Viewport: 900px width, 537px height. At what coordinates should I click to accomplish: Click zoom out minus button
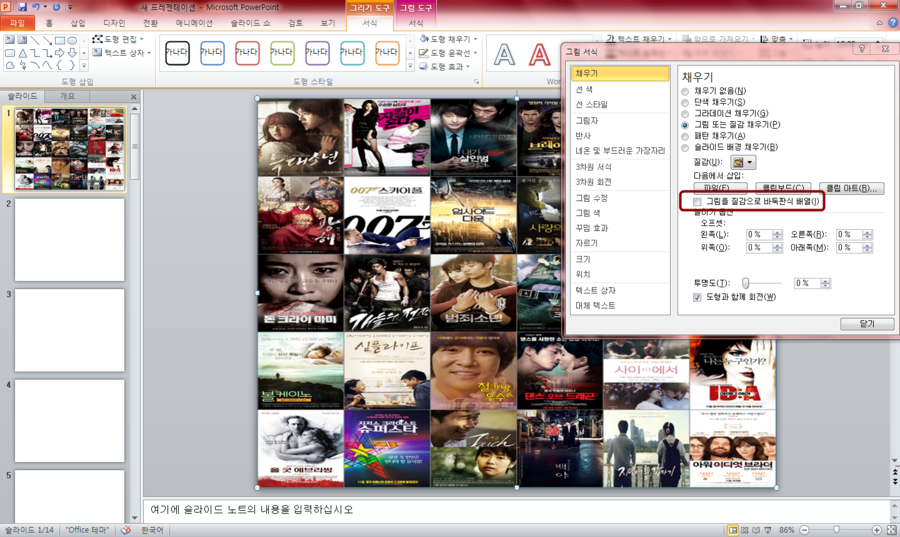click(x=804, y=530)
